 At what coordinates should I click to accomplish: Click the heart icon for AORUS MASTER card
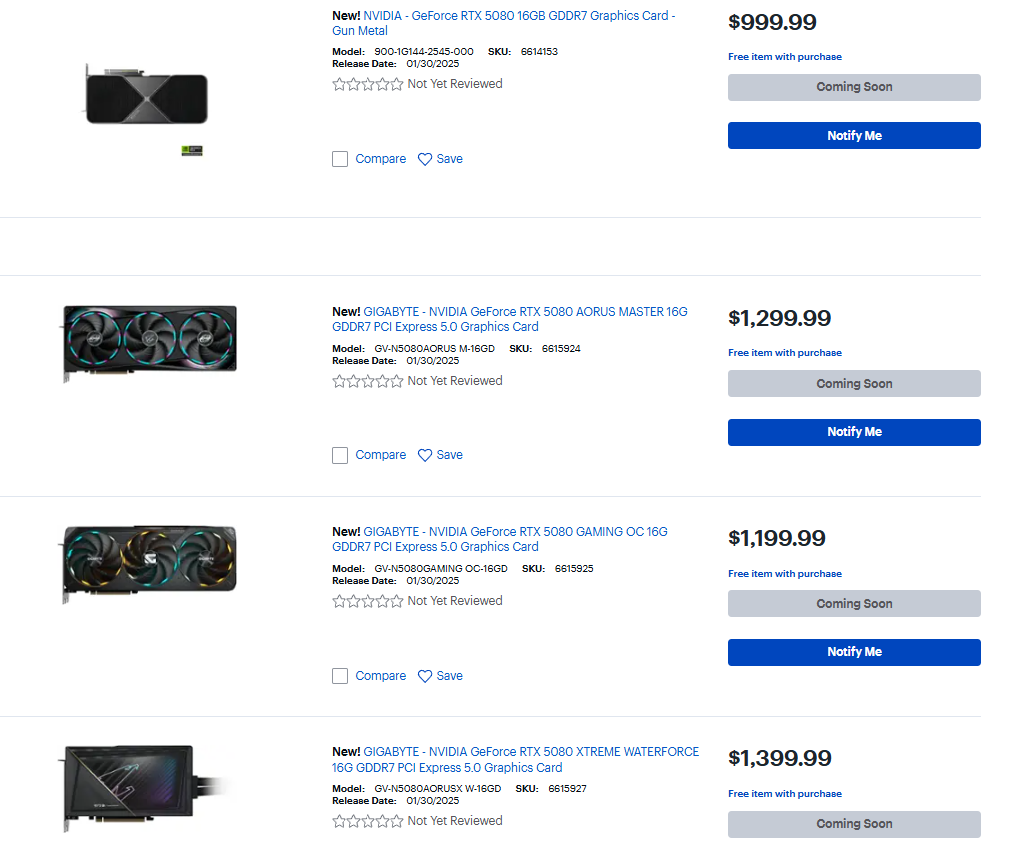coord(425,455)
